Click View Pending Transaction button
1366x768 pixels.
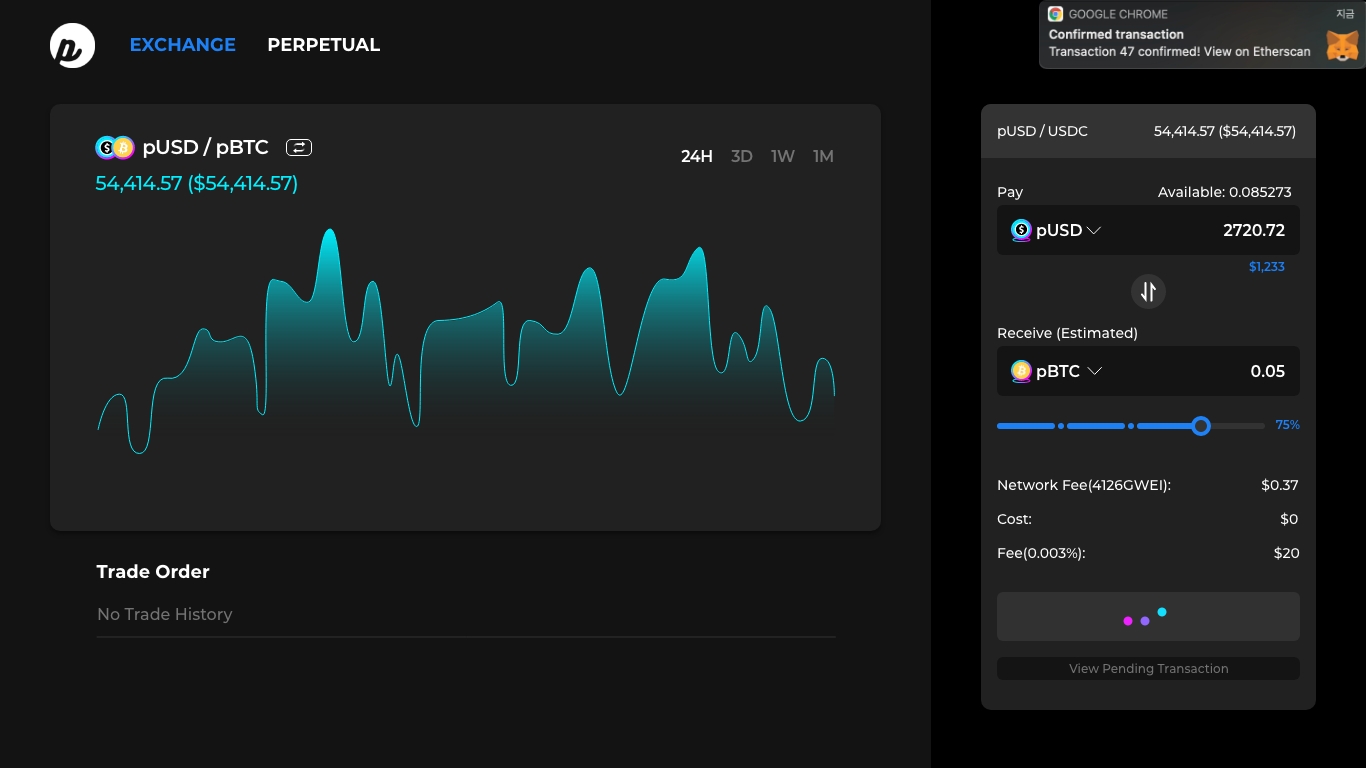pos(1148,669)
